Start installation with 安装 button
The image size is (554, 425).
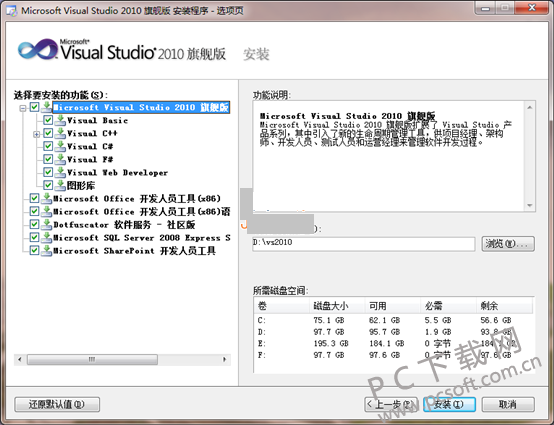(449, 405)
